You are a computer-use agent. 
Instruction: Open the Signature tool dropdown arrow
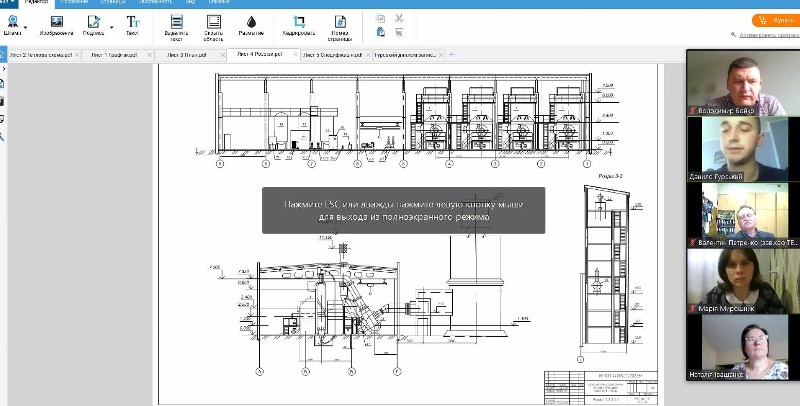coord(110,25)
